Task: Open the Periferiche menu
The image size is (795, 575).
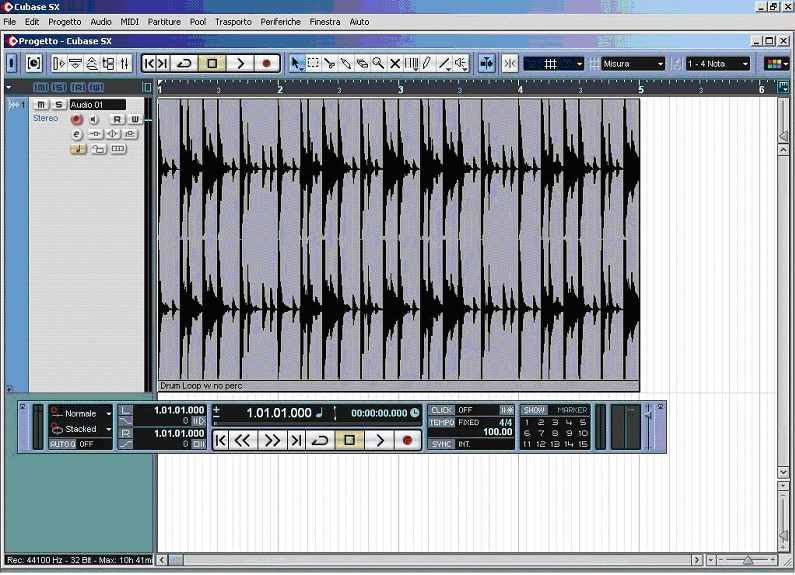Action: pos(280,21)
